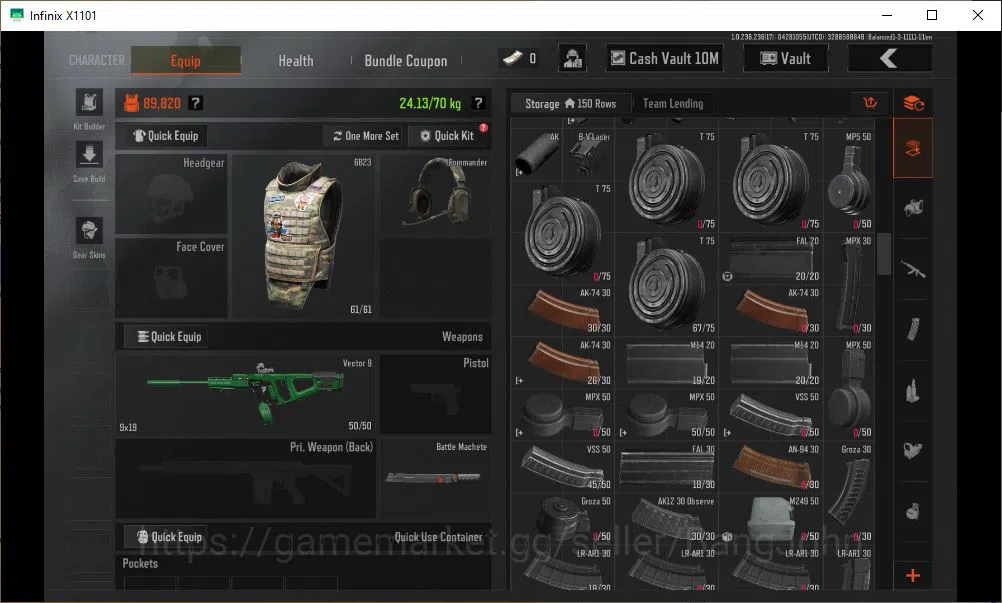This screenshot has width=1002, height=603.
Task: Select the MP5 50 drum magazine
Action: point(849,181)
